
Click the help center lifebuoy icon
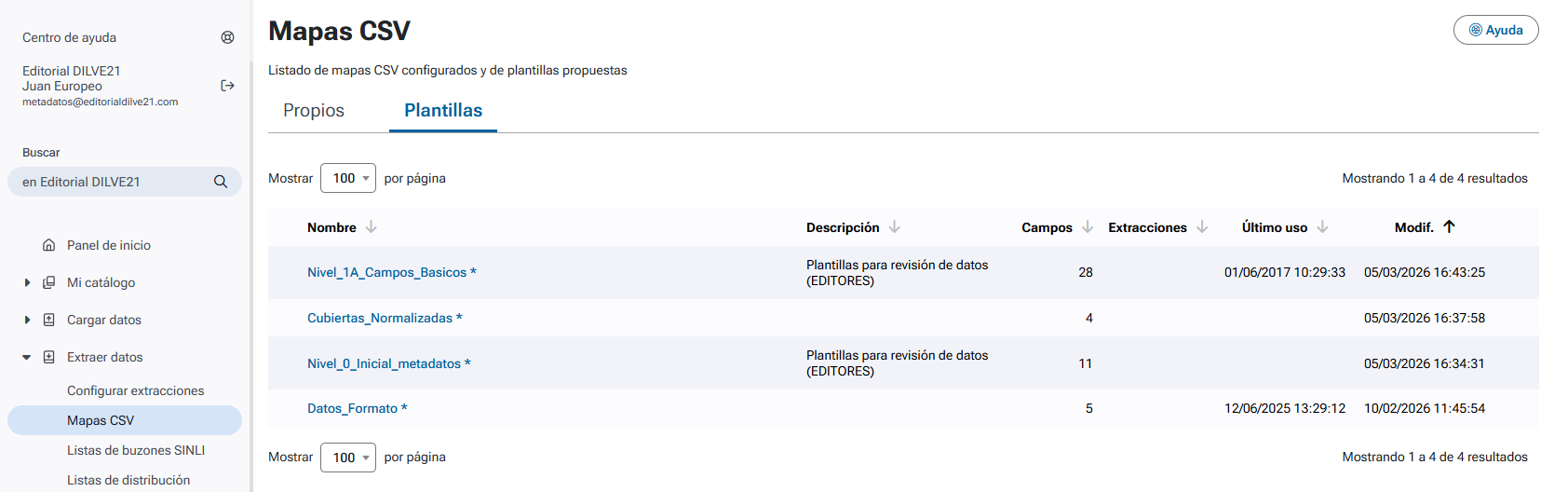point(227,37)
